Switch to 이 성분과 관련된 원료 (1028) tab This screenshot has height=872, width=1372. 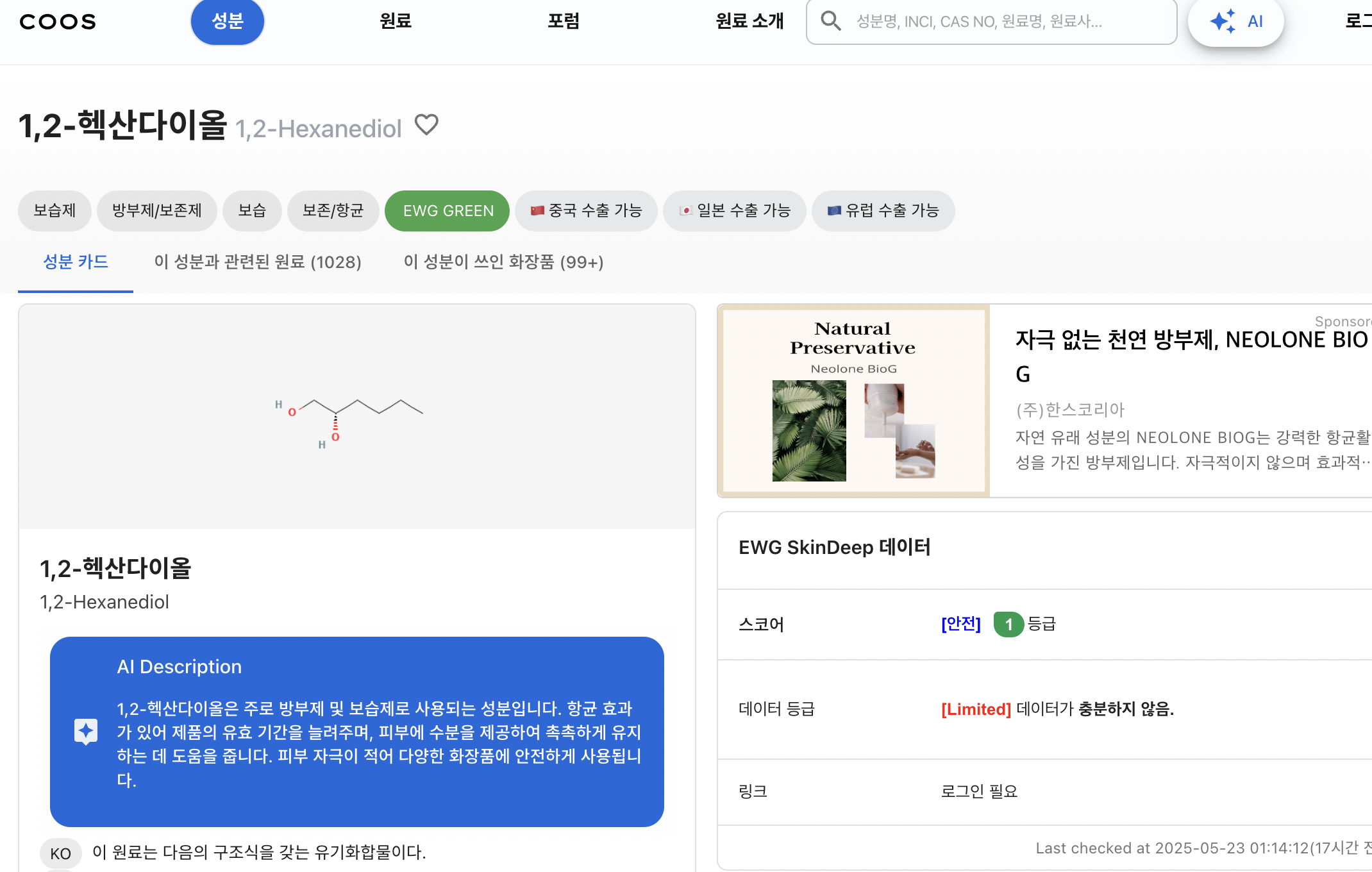pyautogui.click(x=257, y=262)
